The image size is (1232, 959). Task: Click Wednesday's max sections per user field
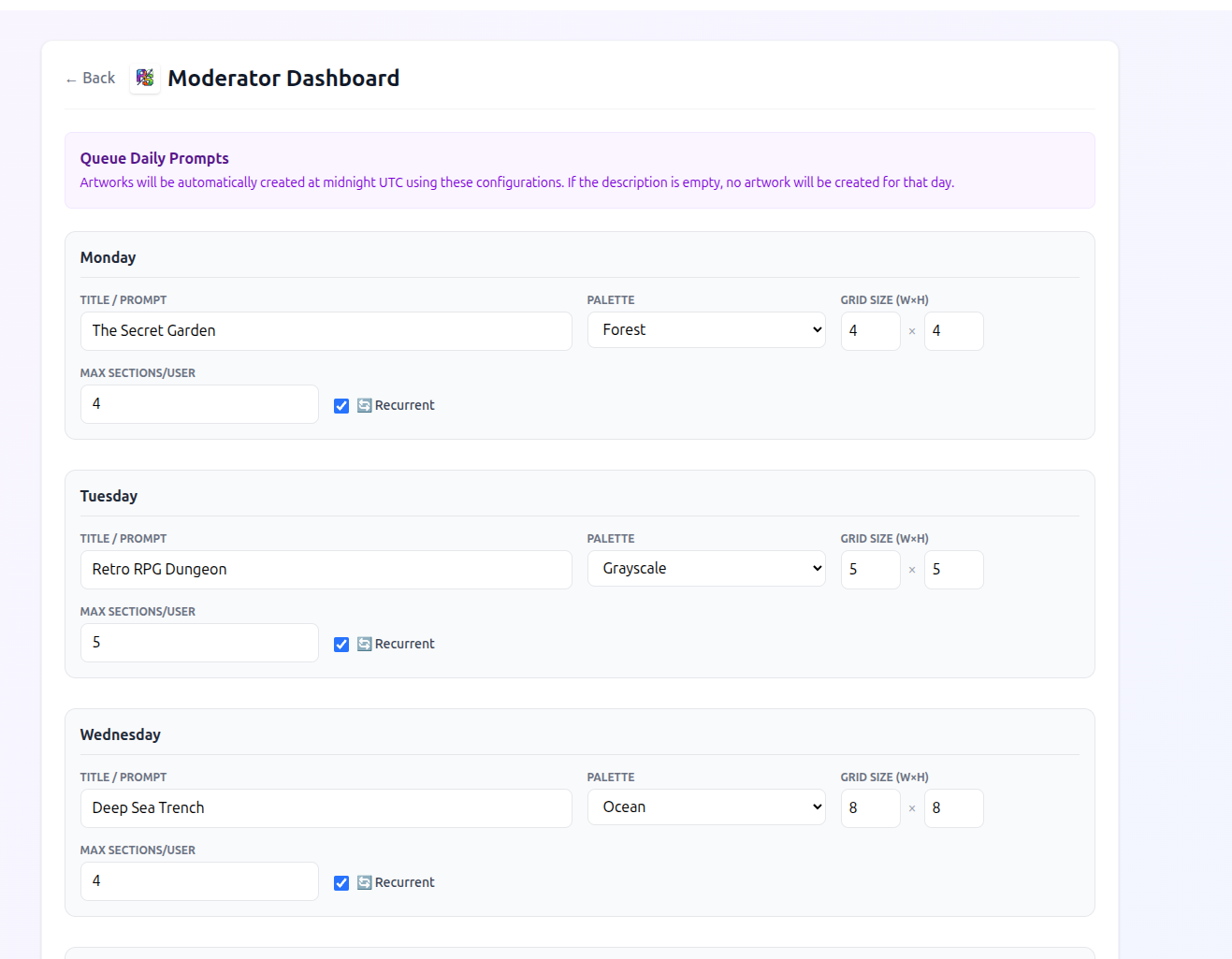pyautogui.click(x=199, y=881)
